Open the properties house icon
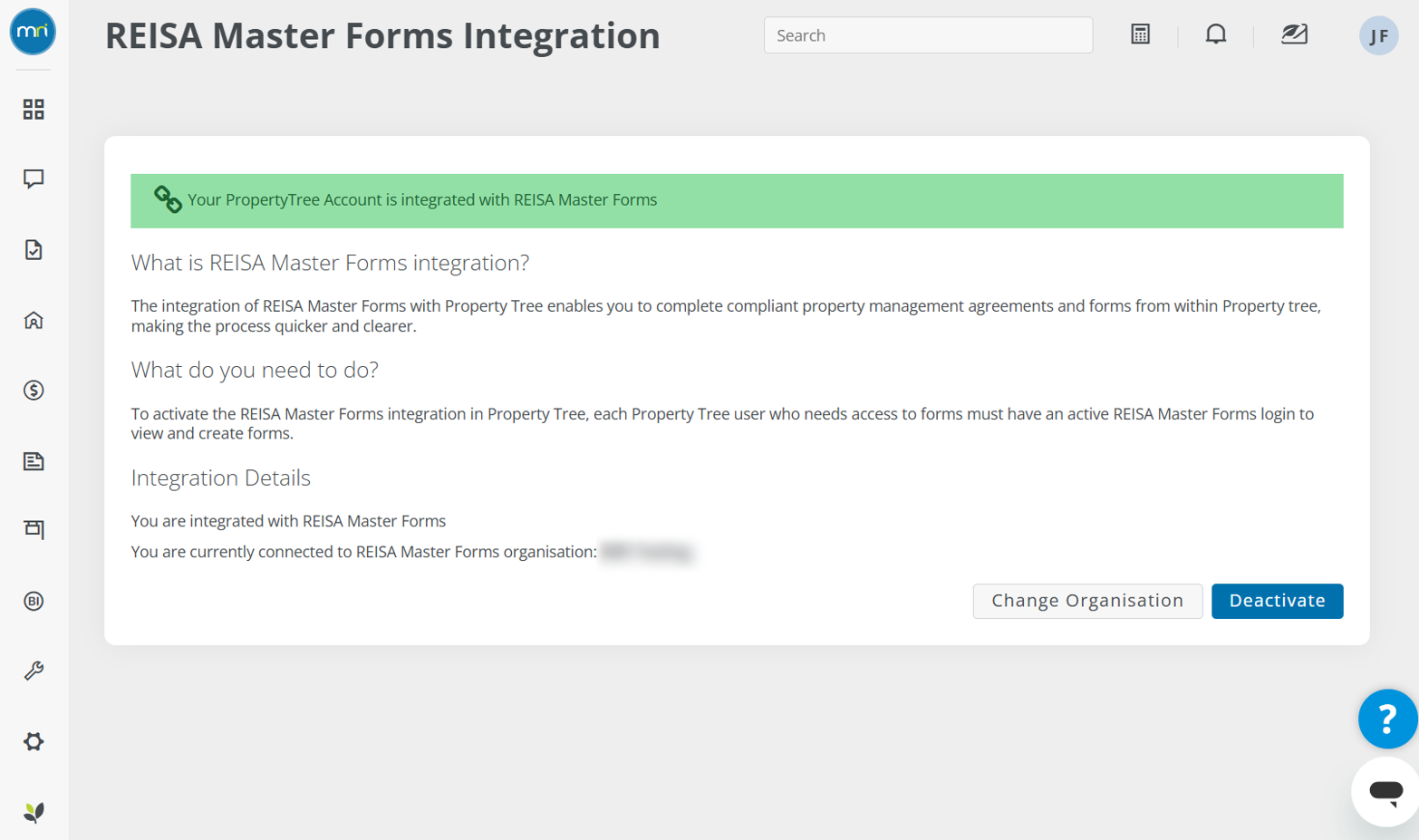This screenshot has height=840, width=1419. click(x=34, y=321)
